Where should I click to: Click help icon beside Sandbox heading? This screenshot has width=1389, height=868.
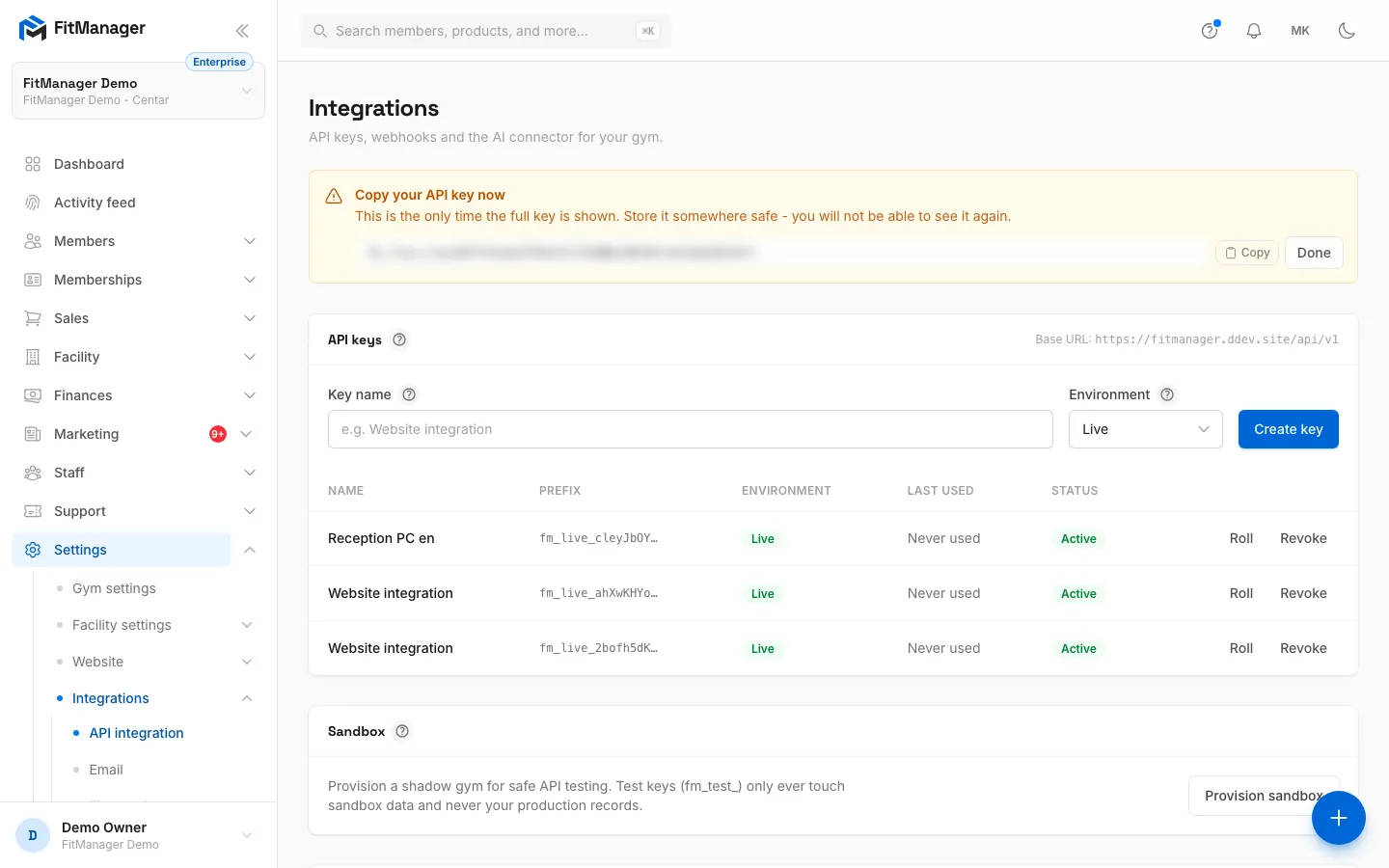pos(402,731)
